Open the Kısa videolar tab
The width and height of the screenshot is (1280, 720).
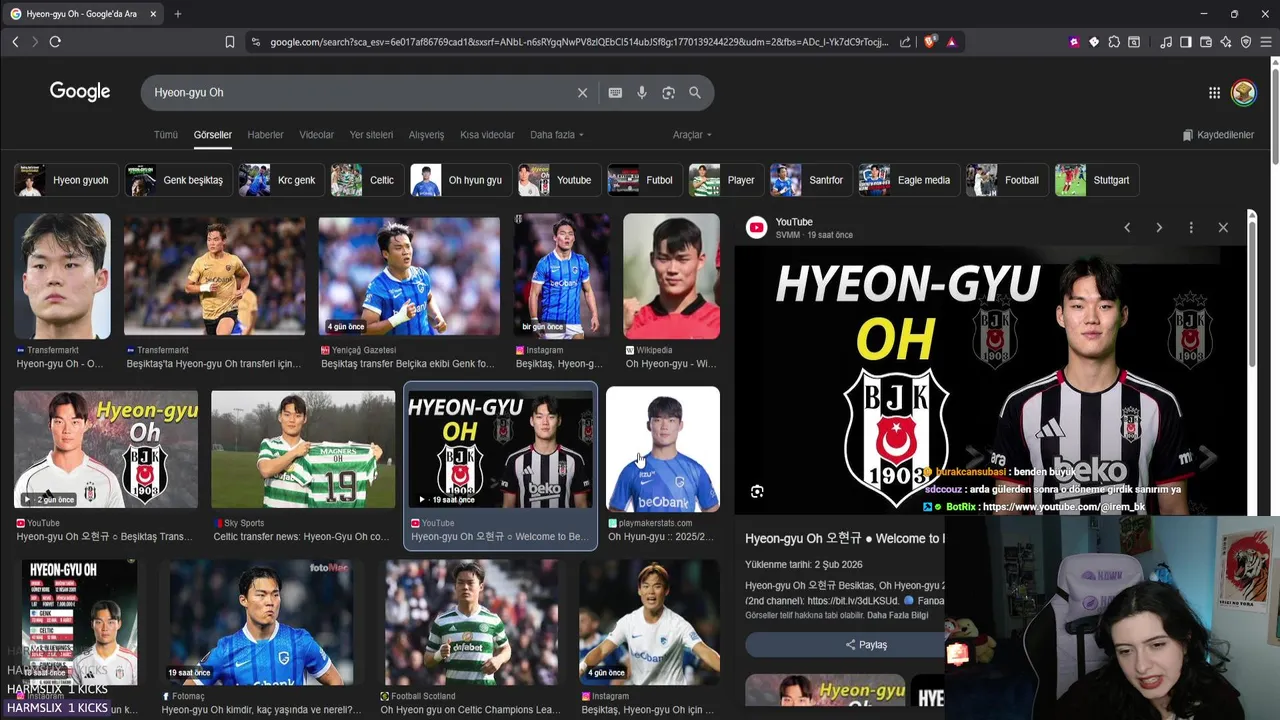[x=487, y=135]
